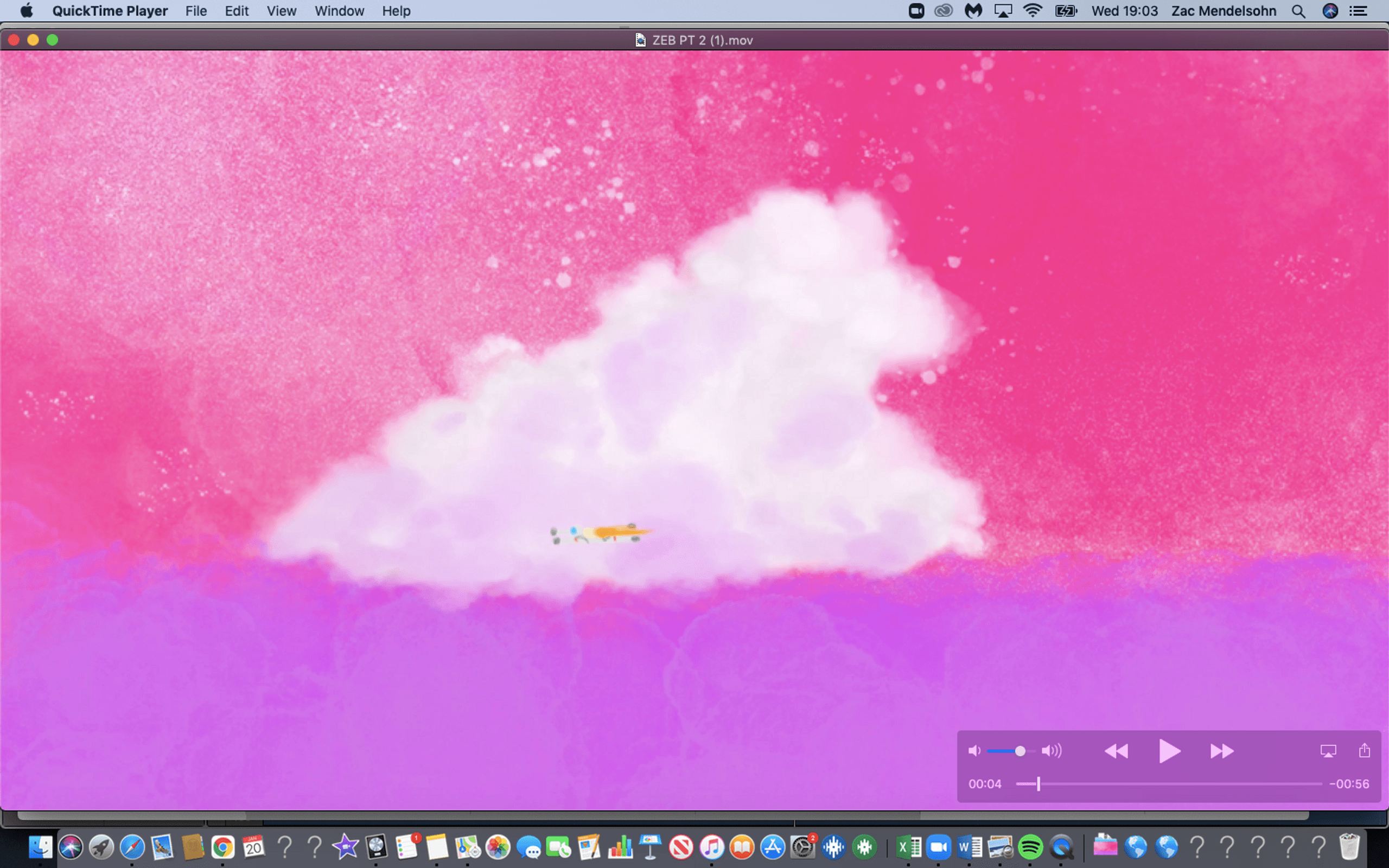Open the File menu
Screen dimensions: 1389x868
[x=196, y=11]
